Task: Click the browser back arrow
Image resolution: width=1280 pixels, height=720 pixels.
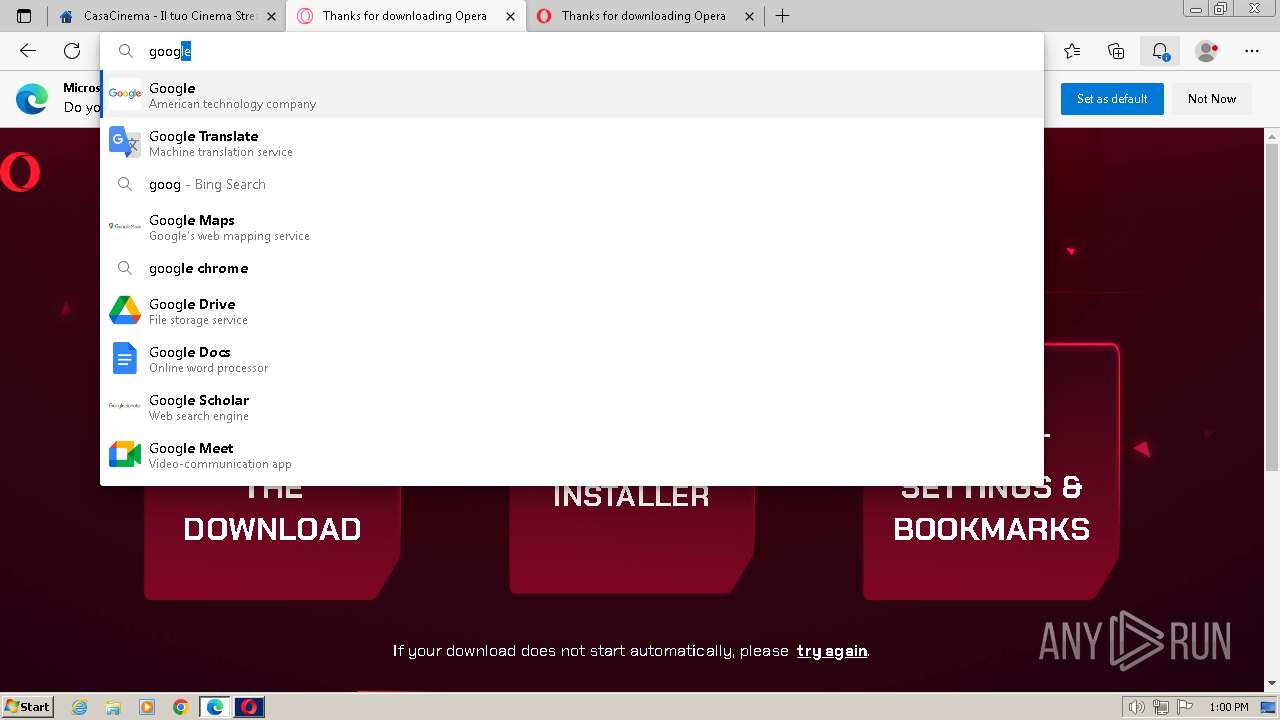Action: tap(28, 51)
